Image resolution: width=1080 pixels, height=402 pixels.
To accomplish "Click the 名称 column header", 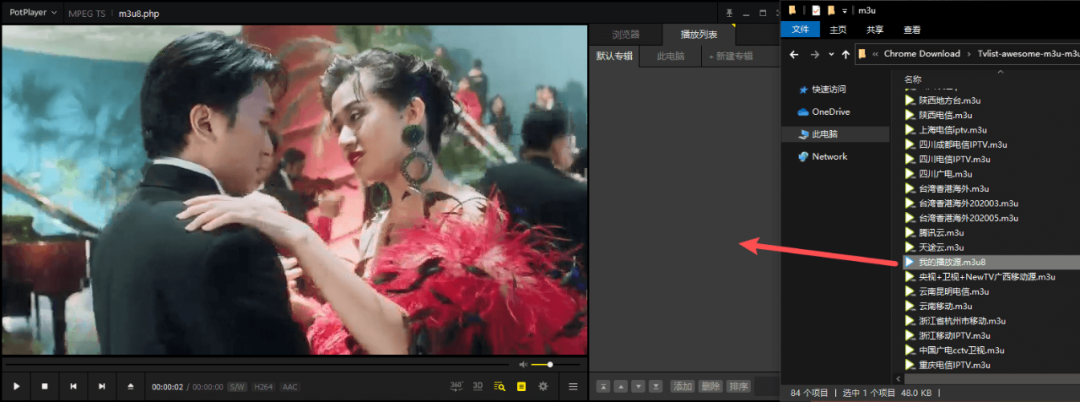I will (913, 79).
